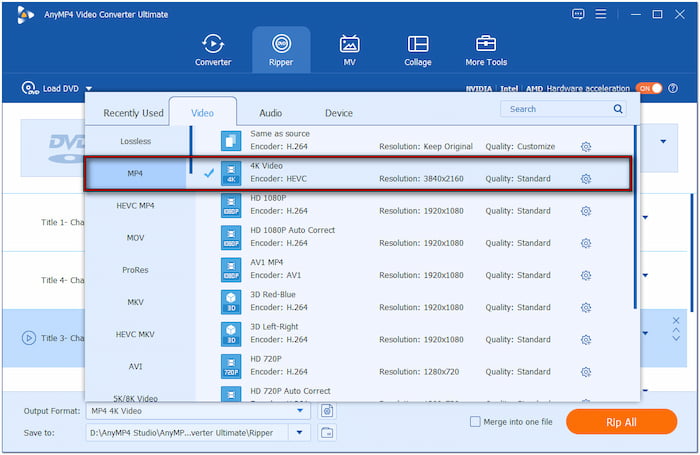Image resolution: width=700 pixels, height=455 pixels.
Task: Click the hardware acceleration help icon
Action: click(673, 88)
